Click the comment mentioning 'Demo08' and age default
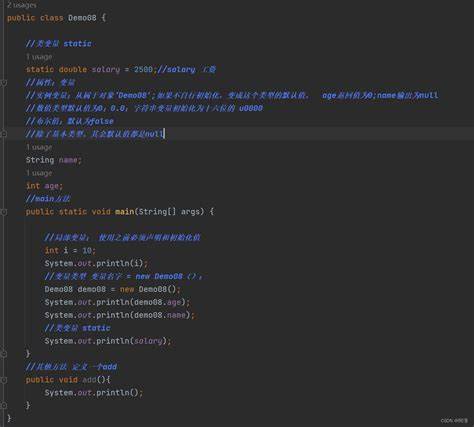 pos(232,95)
